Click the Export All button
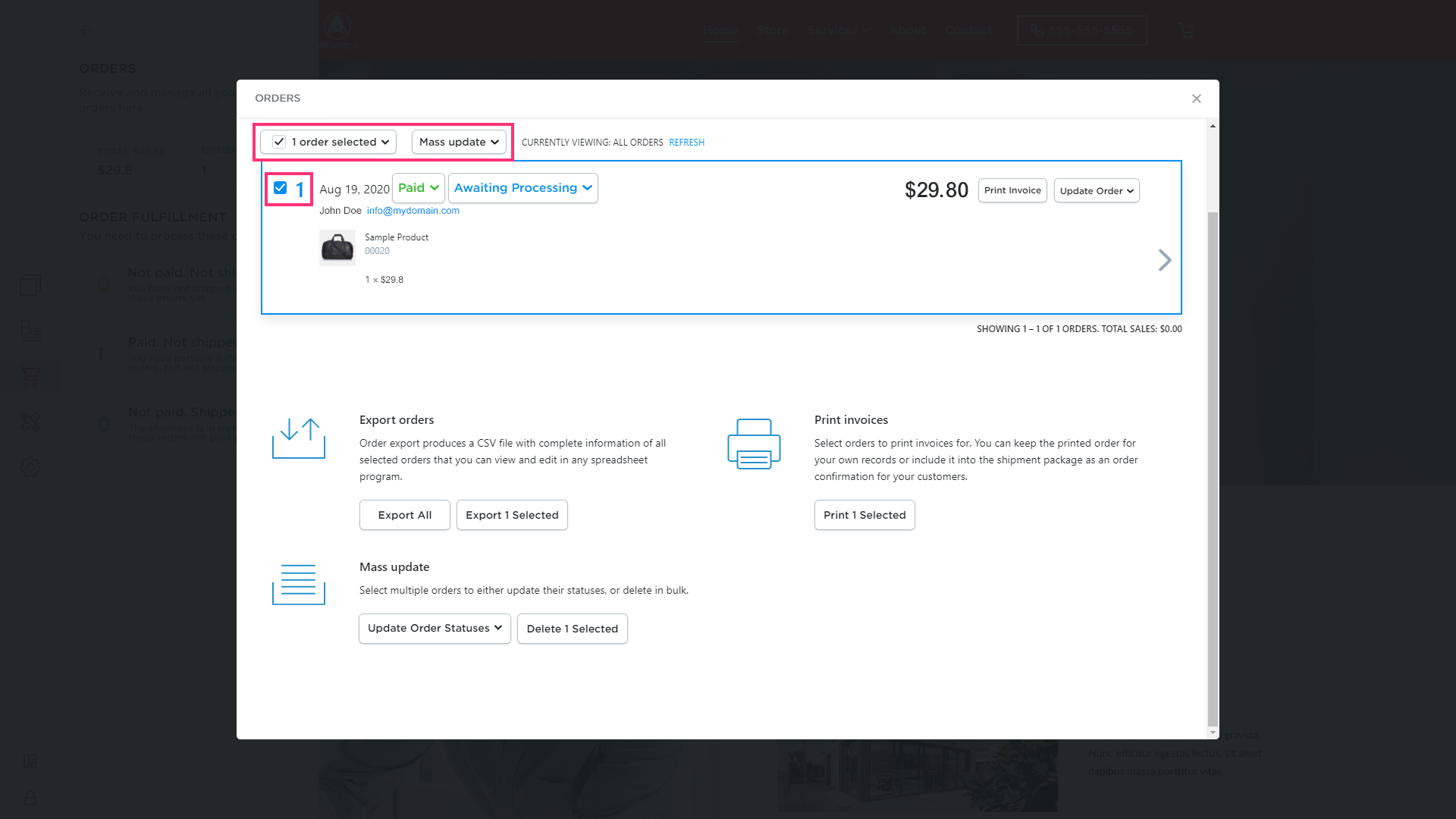 coord(405,515)
